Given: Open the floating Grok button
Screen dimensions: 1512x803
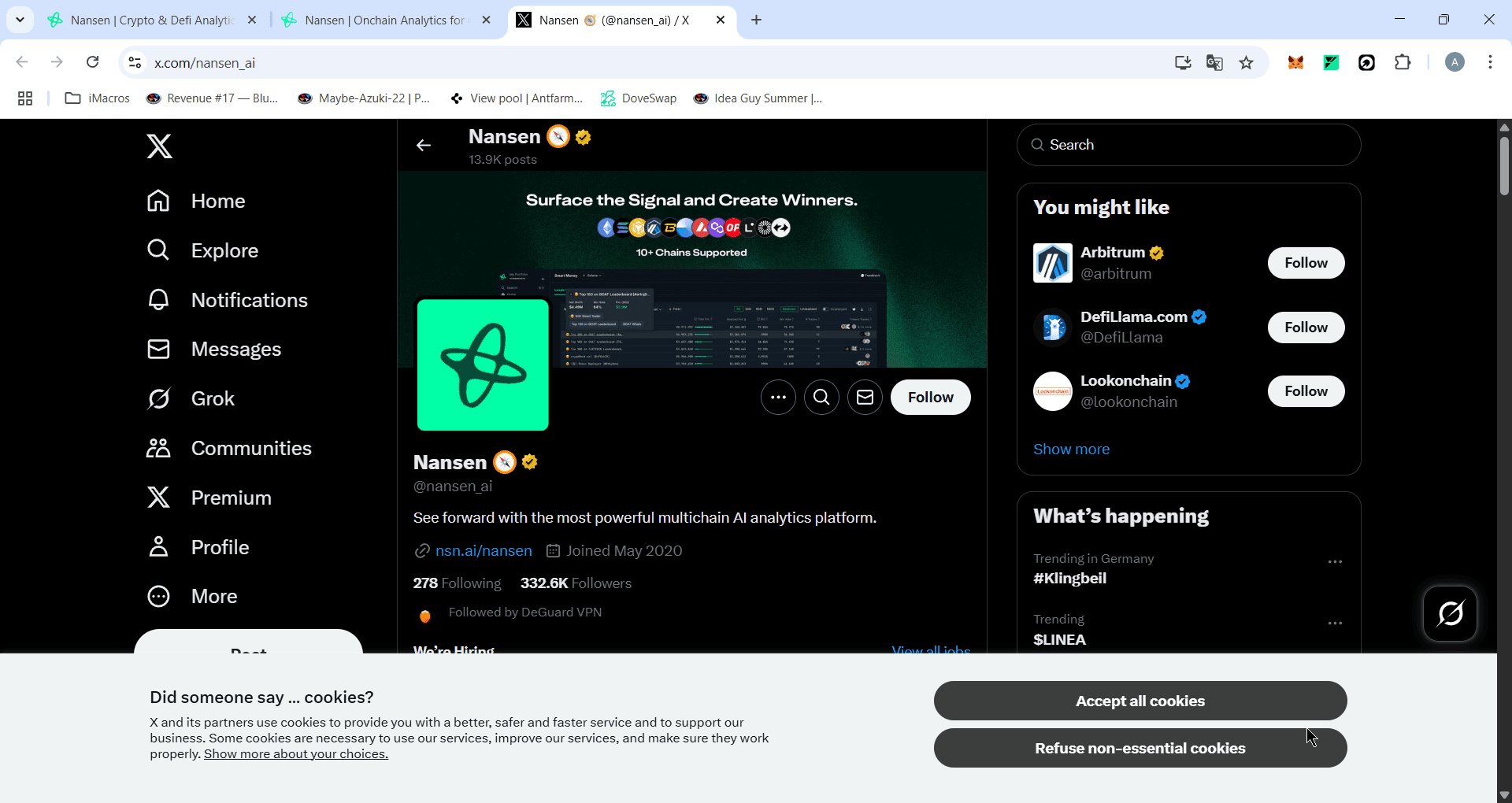Looking at the screenshot, I should click(x=1451, y=613).
